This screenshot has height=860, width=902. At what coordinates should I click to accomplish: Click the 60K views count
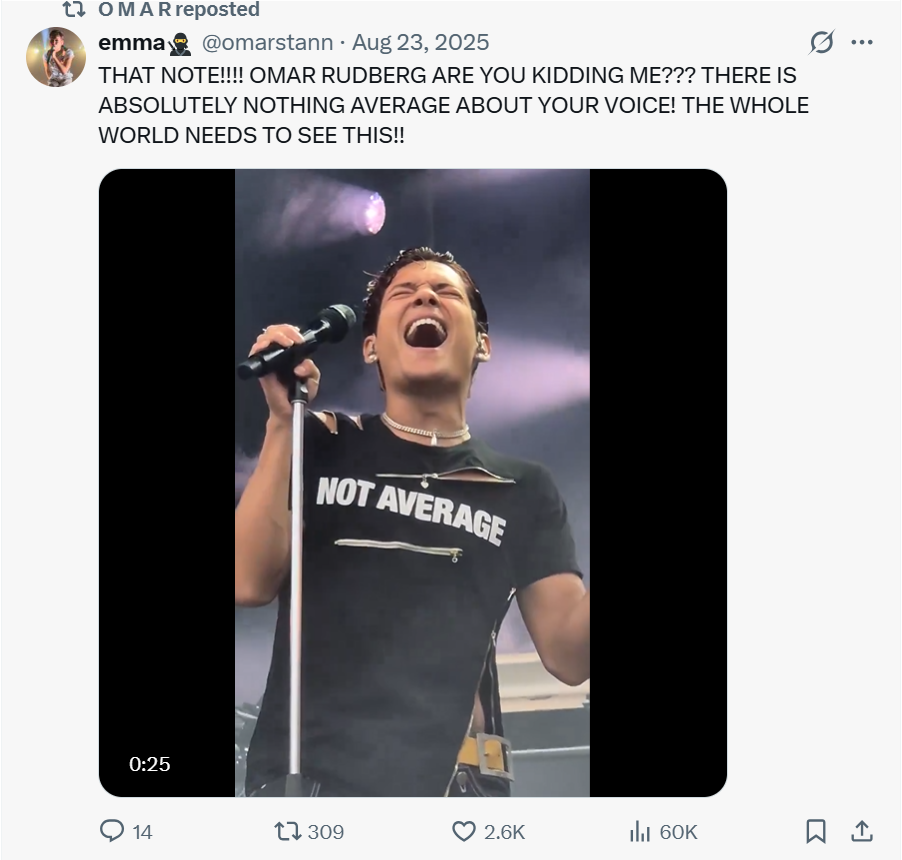pyautogui.click(x=678, y=831)
